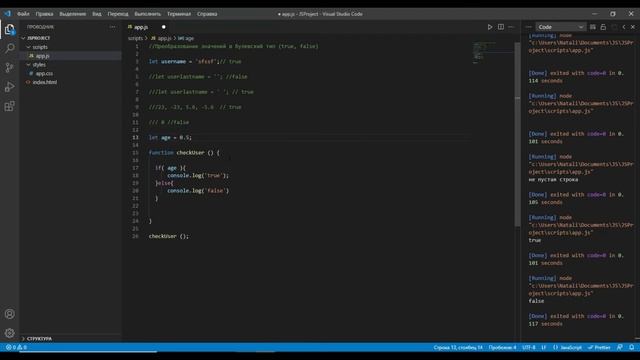
Task: Open notifications bell in status bar
Action: [x=631, y=347]
